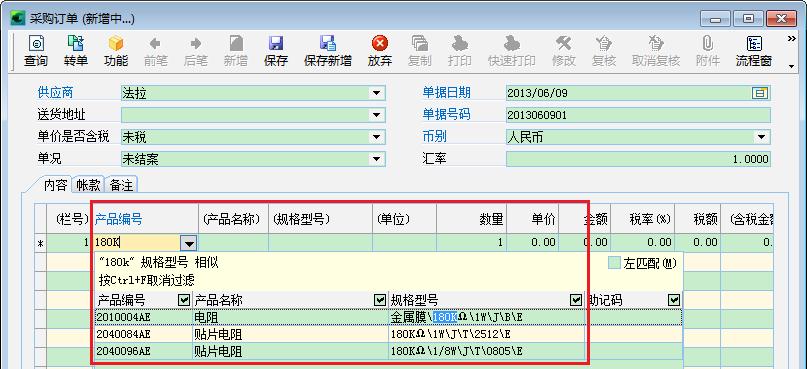Open the 供应商 supplier dropdown
Screen dimensions: 807x369
tap(377, 93)
